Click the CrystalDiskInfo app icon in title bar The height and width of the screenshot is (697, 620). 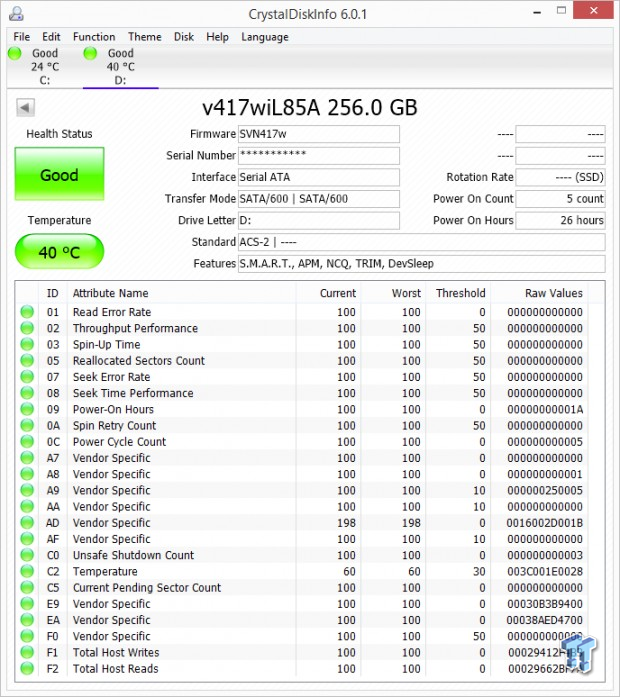coord(16,13)
